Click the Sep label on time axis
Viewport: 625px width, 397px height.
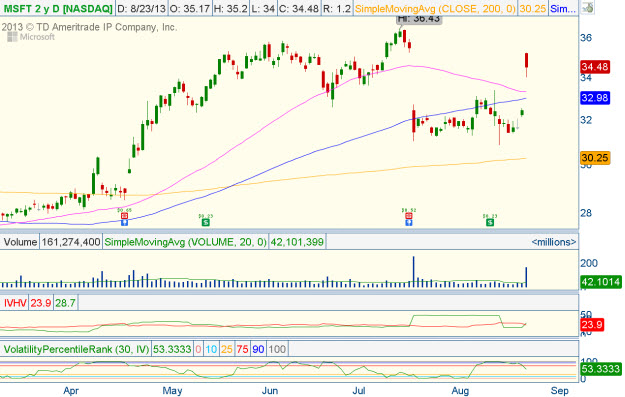pyautogui.click(x=559, y=391)
